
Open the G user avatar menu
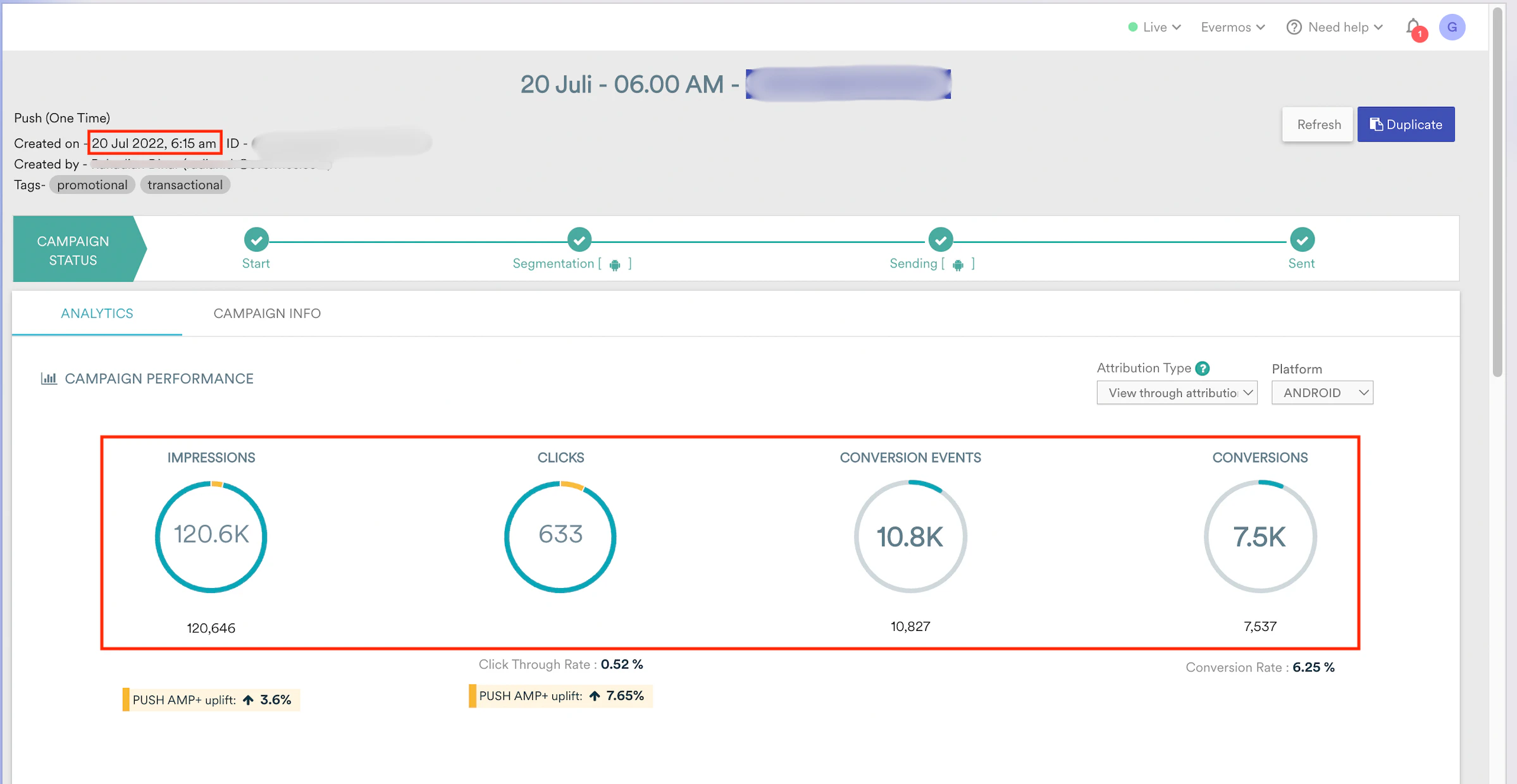pyautogui.click(x=1452, y=27)
